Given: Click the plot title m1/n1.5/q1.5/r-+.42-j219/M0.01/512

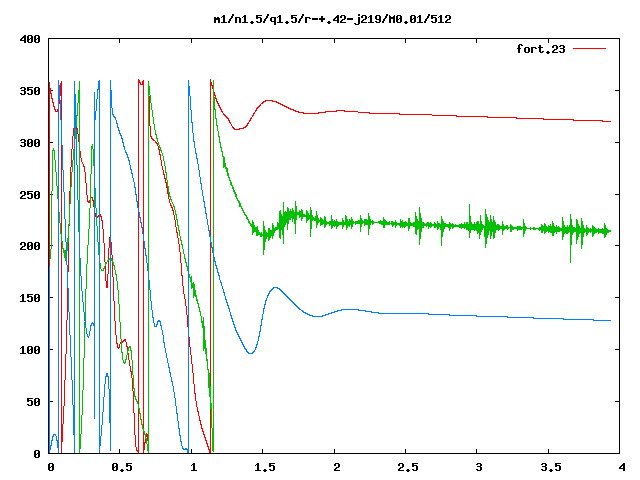Looking at the screenshot, I should (333, 19).
